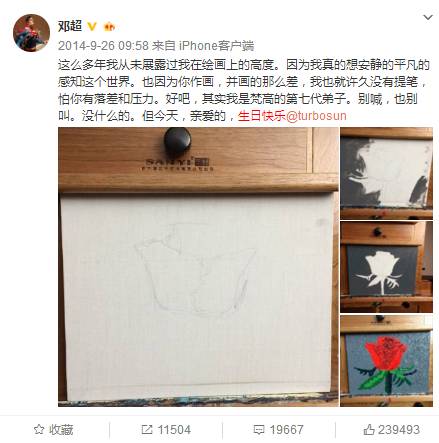439x443 pixels.
Task: Open the post options chevron menu
Action: coord(428,17)
